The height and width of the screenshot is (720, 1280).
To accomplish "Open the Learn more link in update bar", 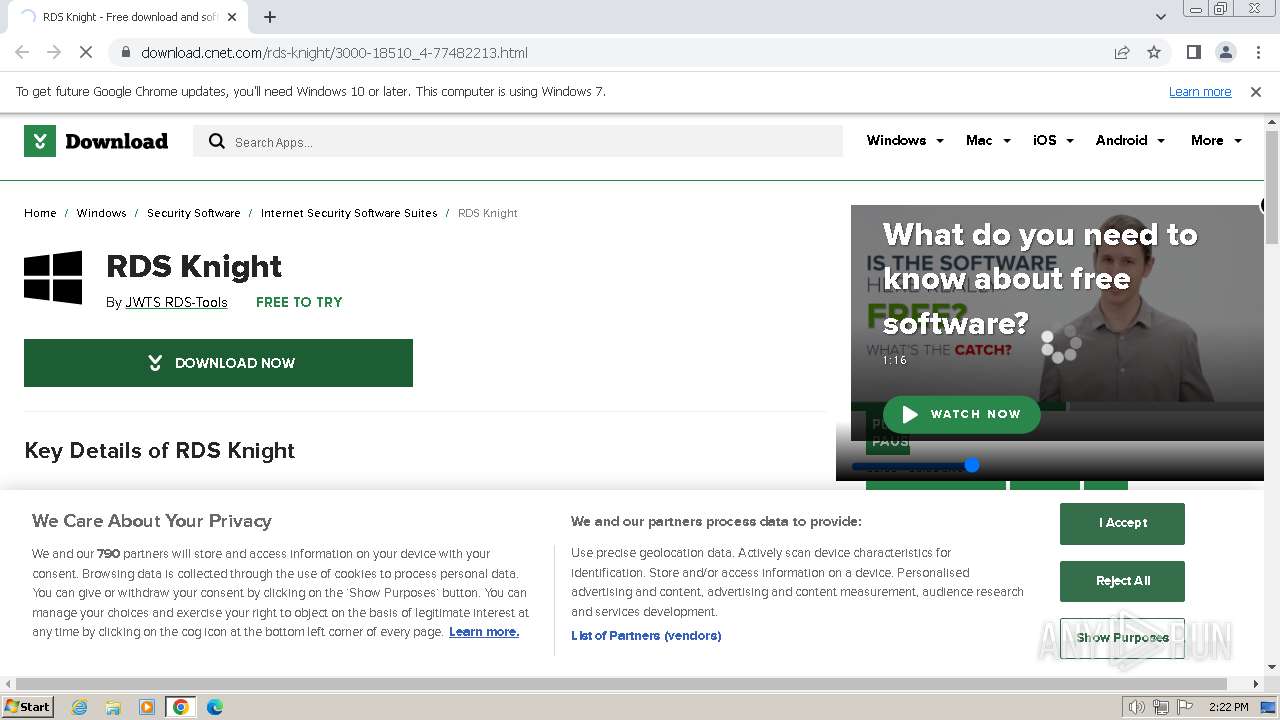I will coord(1200,91).
